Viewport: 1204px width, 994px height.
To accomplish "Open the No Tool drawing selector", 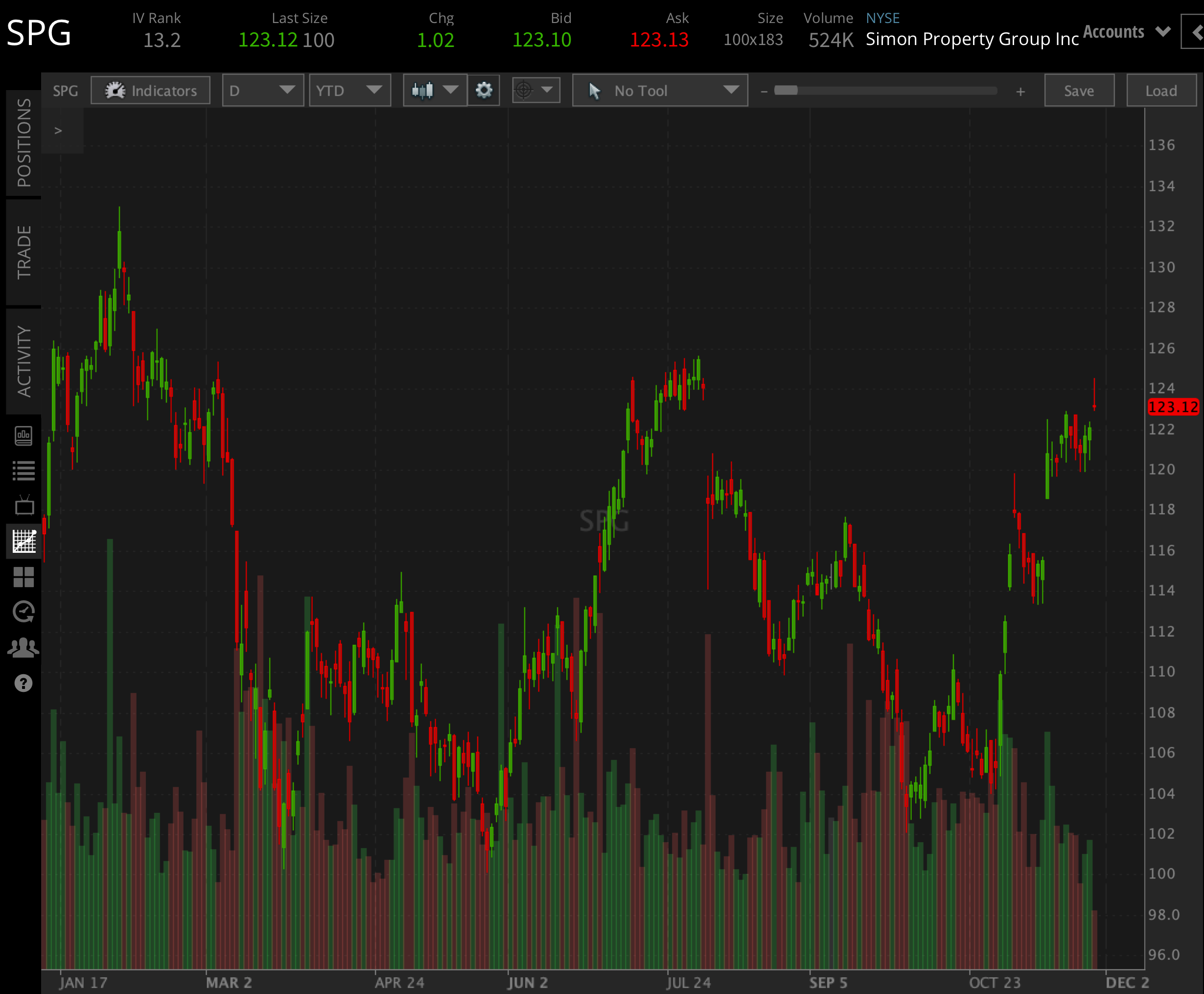I will tap(660, 91).
